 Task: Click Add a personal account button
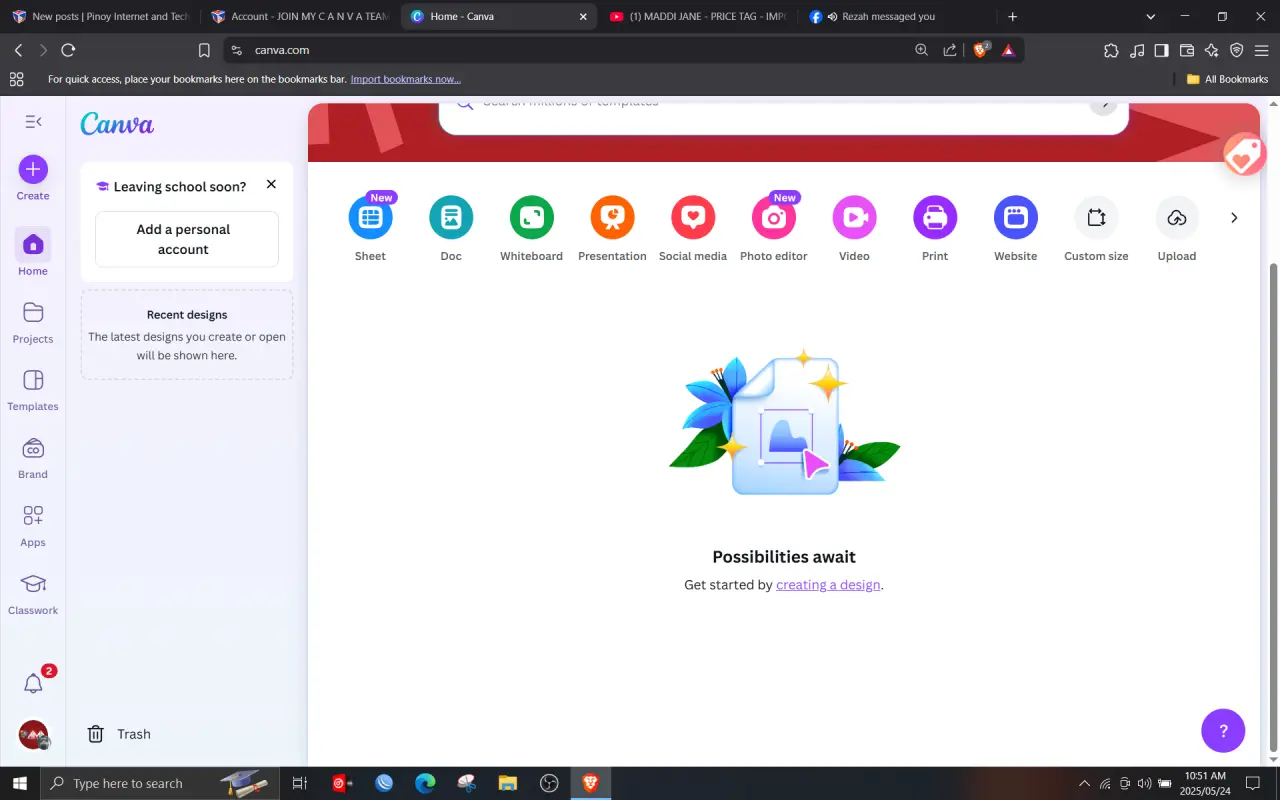point(187,239)
